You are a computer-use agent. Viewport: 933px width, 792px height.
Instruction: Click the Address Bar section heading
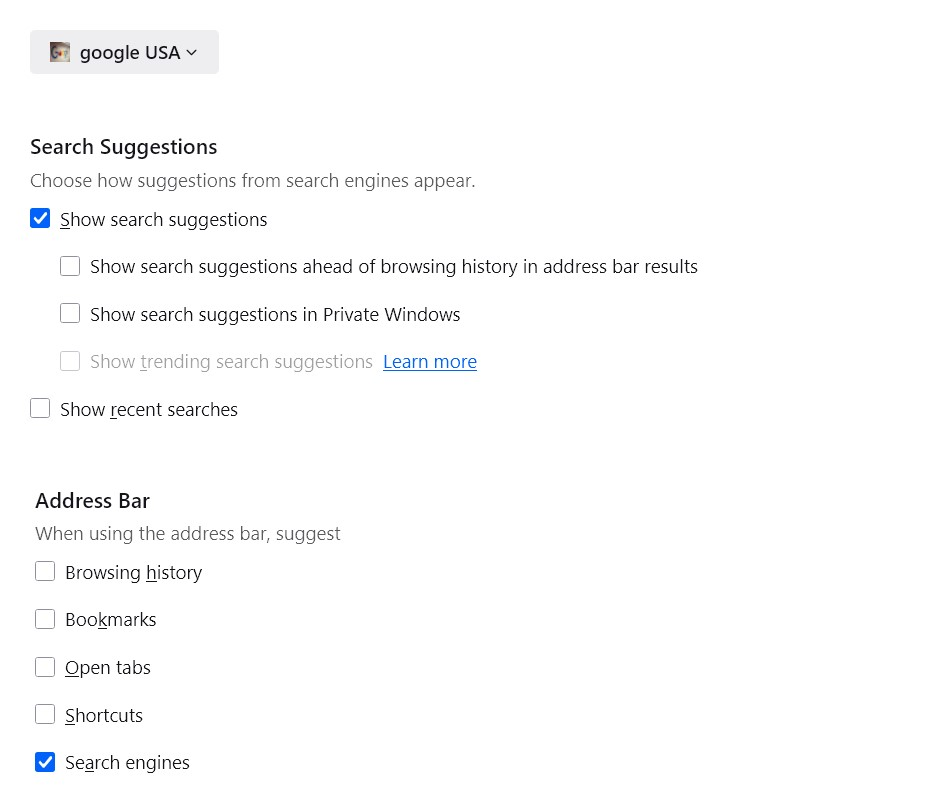92,501
